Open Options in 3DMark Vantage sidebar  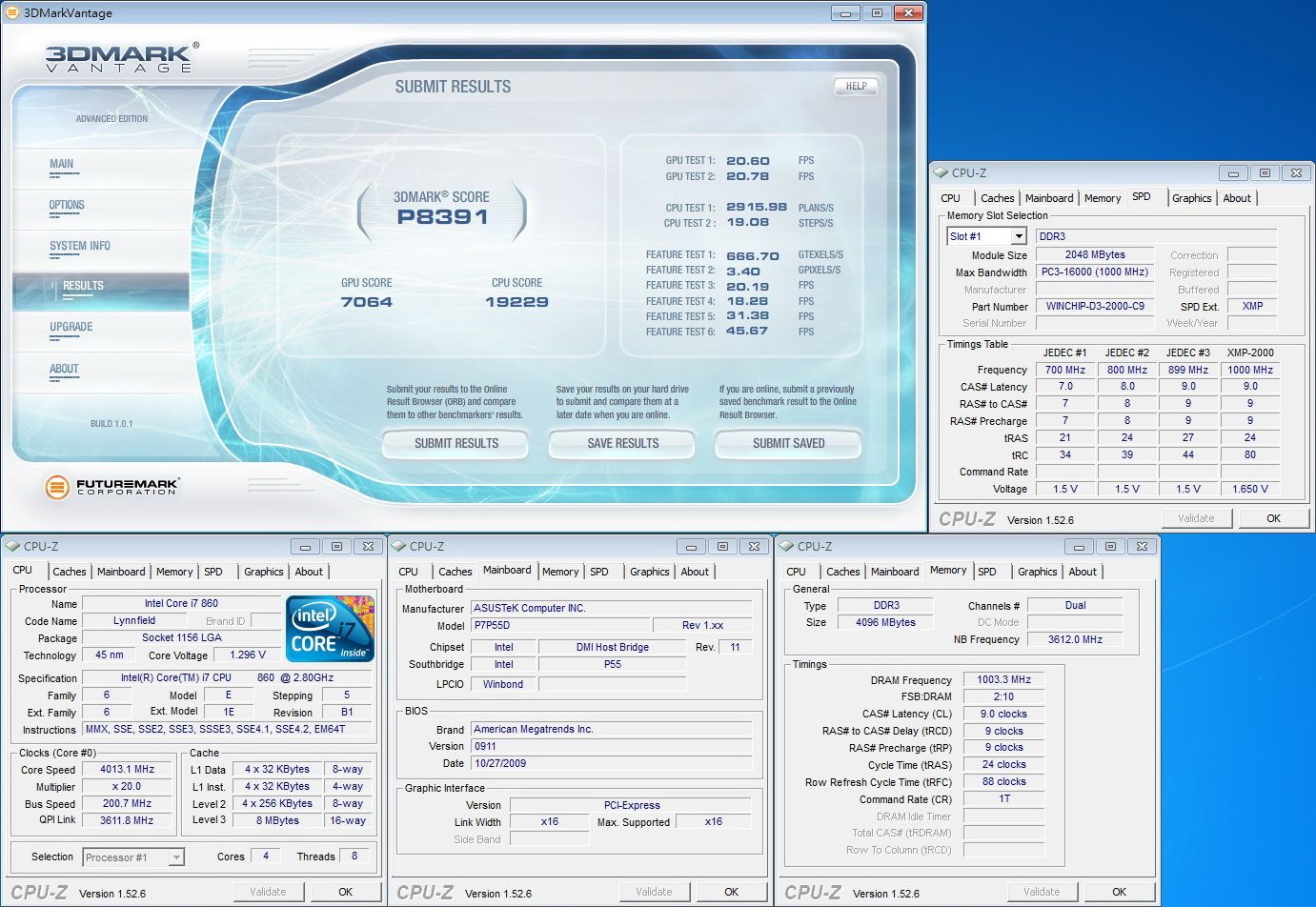pyautogui.click(x=67, y=205)
